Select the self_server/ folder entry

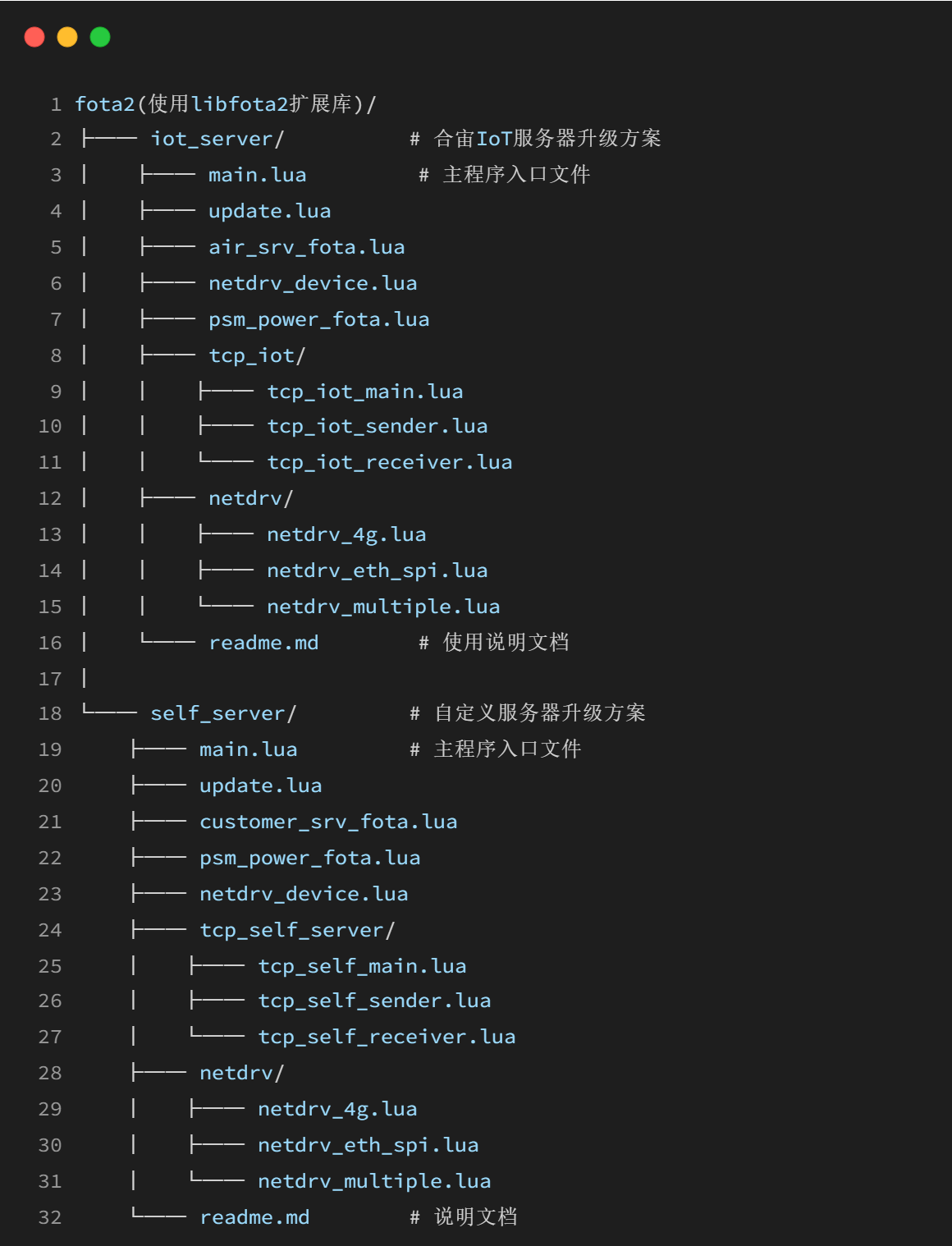[x=222, y=713]
